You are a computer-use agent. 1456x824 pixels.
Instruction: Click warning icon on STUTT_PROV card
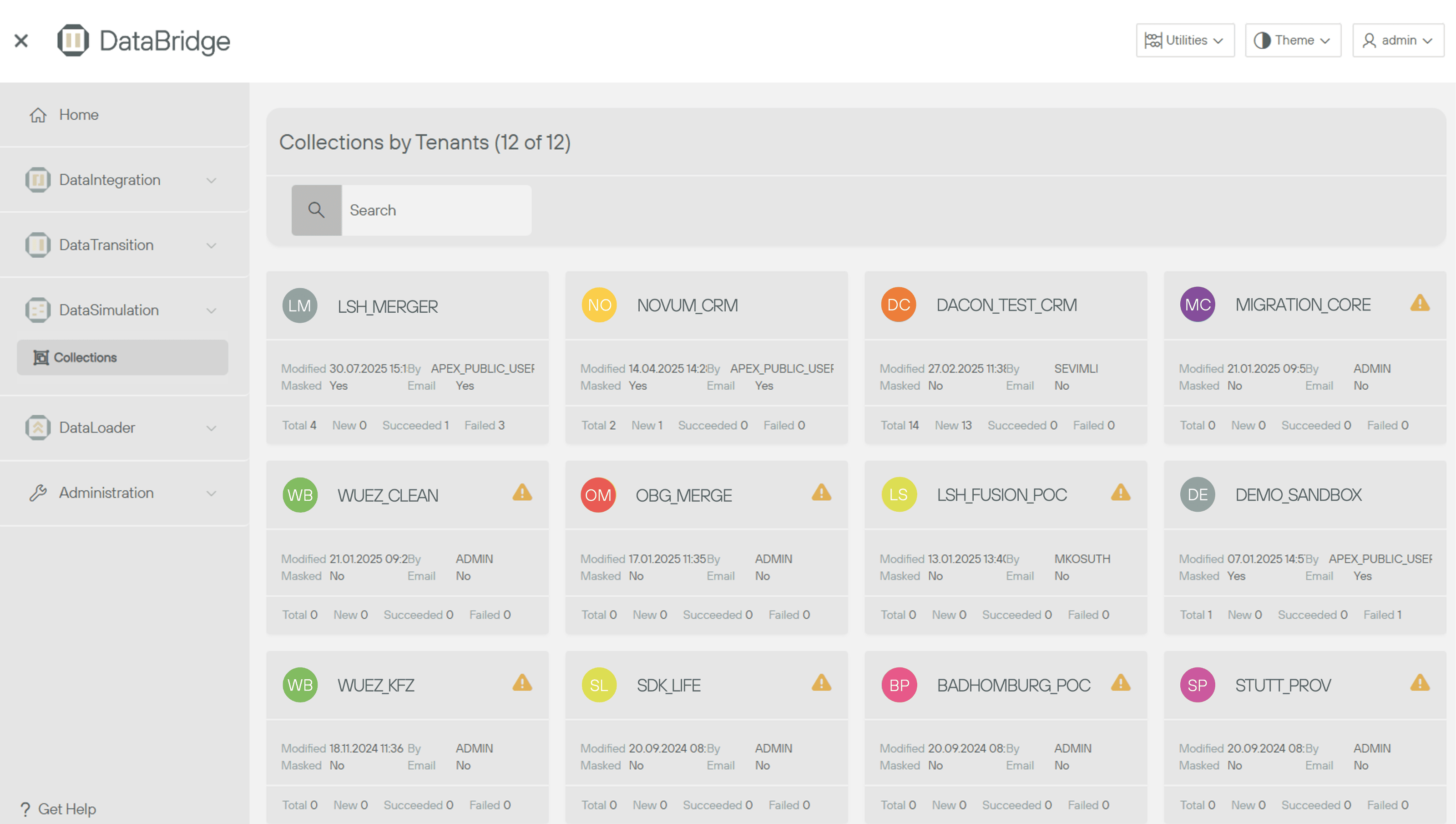click(x=1419, y=683)
